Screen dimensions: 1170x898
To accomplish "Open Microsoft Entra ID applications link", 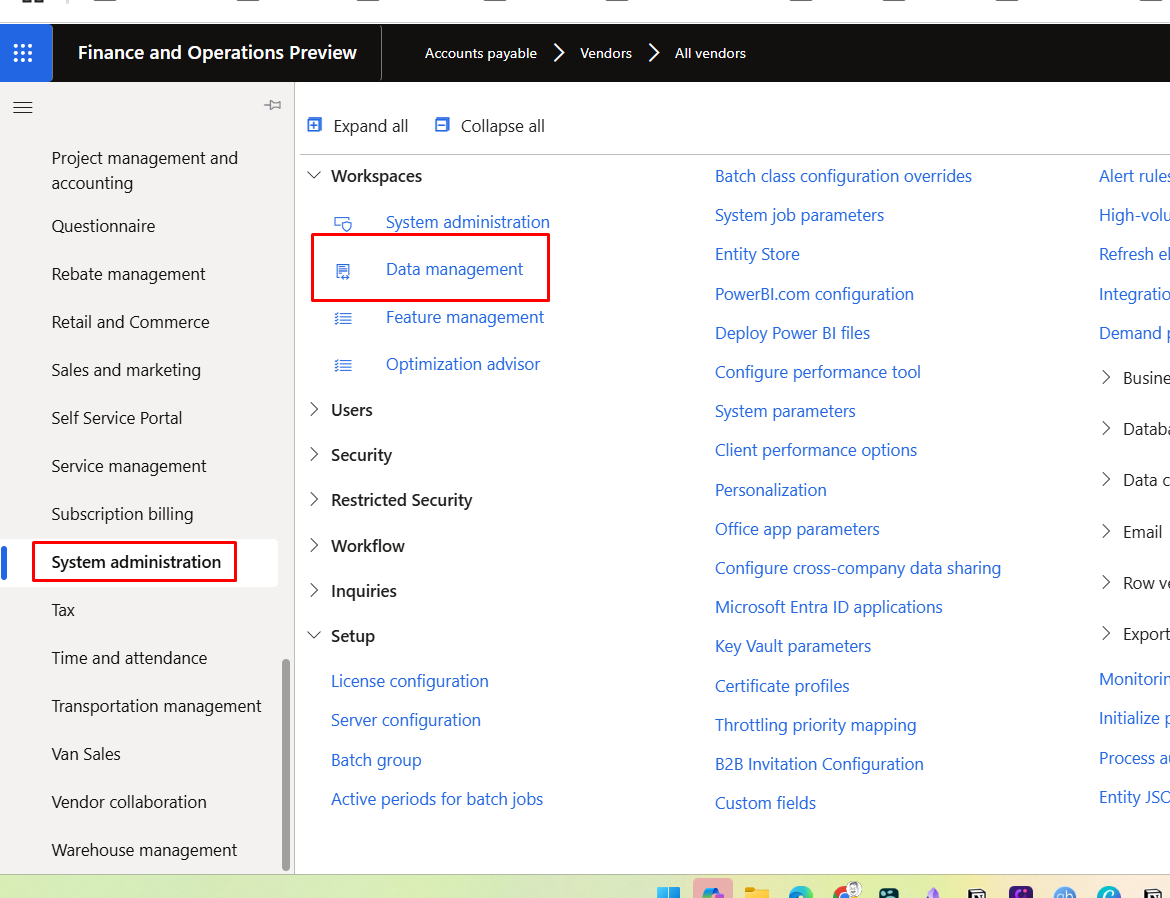I will pos(828,607).
